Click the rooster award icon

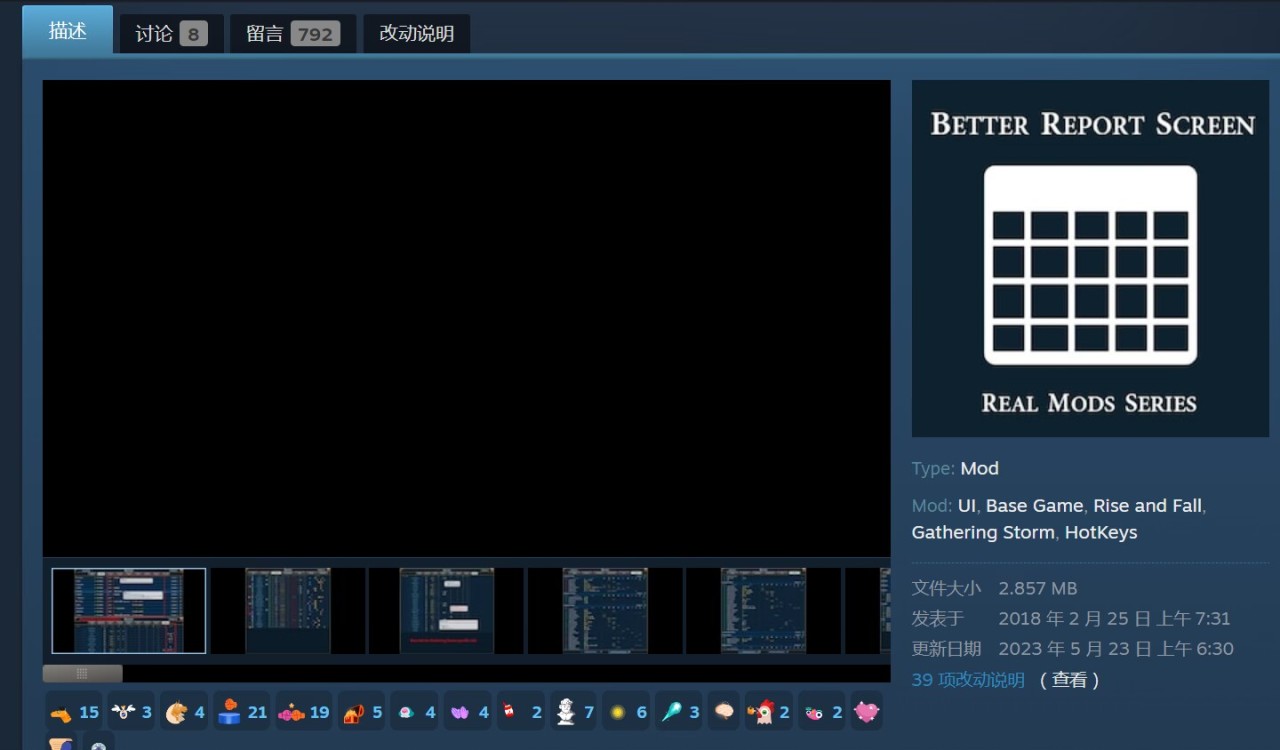tap(769, 712)
